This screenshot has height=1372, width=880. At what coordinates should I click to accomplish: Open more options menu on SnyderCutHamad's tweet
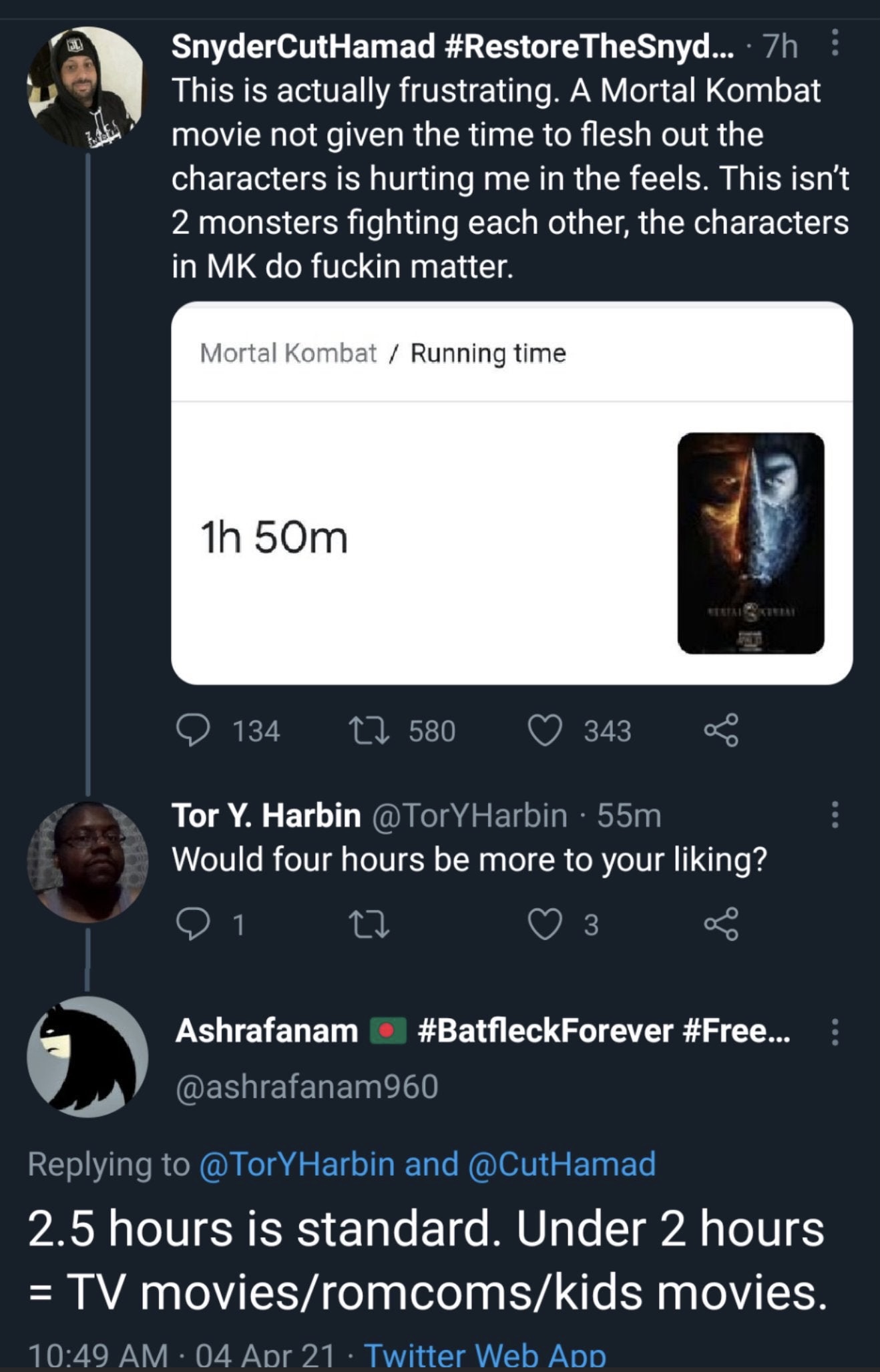pyautogui.click(x=835, y=44)
